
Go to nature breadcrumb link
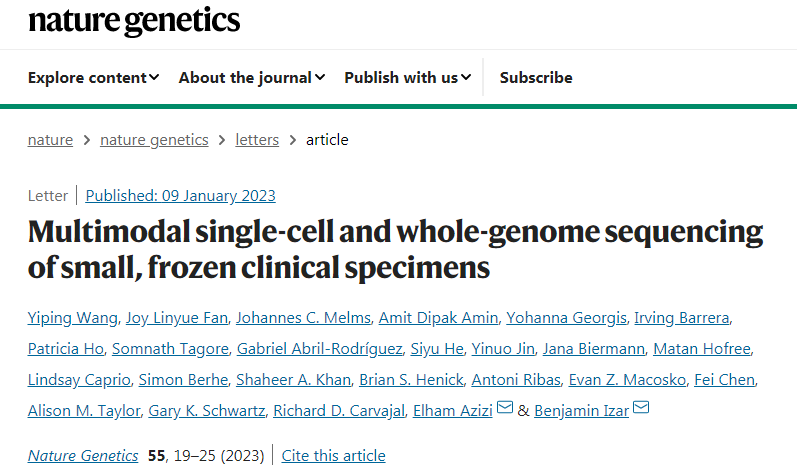[x=50, y=140]
